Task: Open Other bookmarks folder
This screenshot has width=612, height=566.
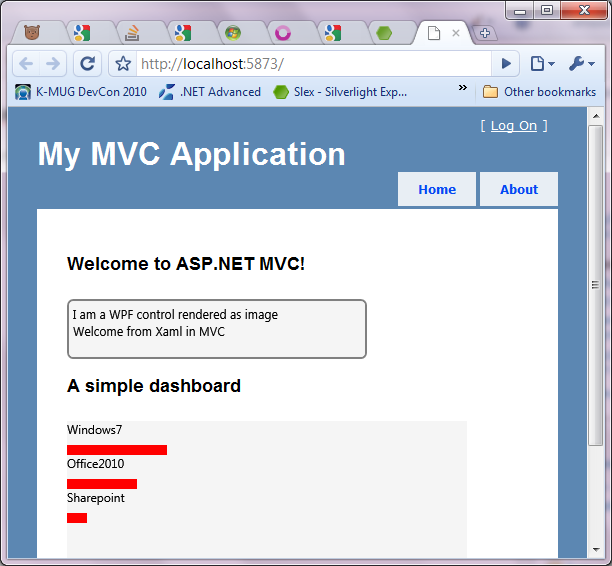Action: 539,92
